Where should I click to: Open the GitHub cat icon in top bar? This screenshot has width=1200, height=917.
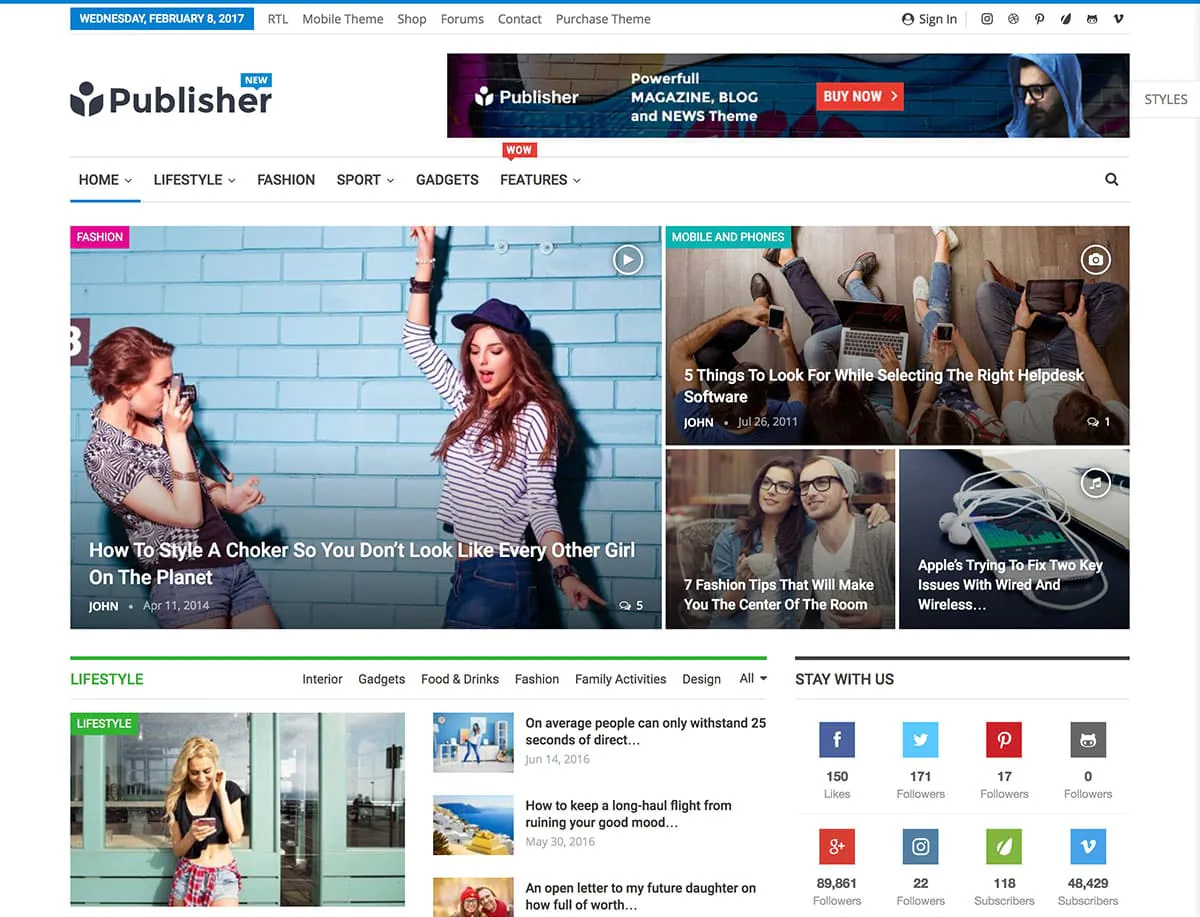point(1092,19)
